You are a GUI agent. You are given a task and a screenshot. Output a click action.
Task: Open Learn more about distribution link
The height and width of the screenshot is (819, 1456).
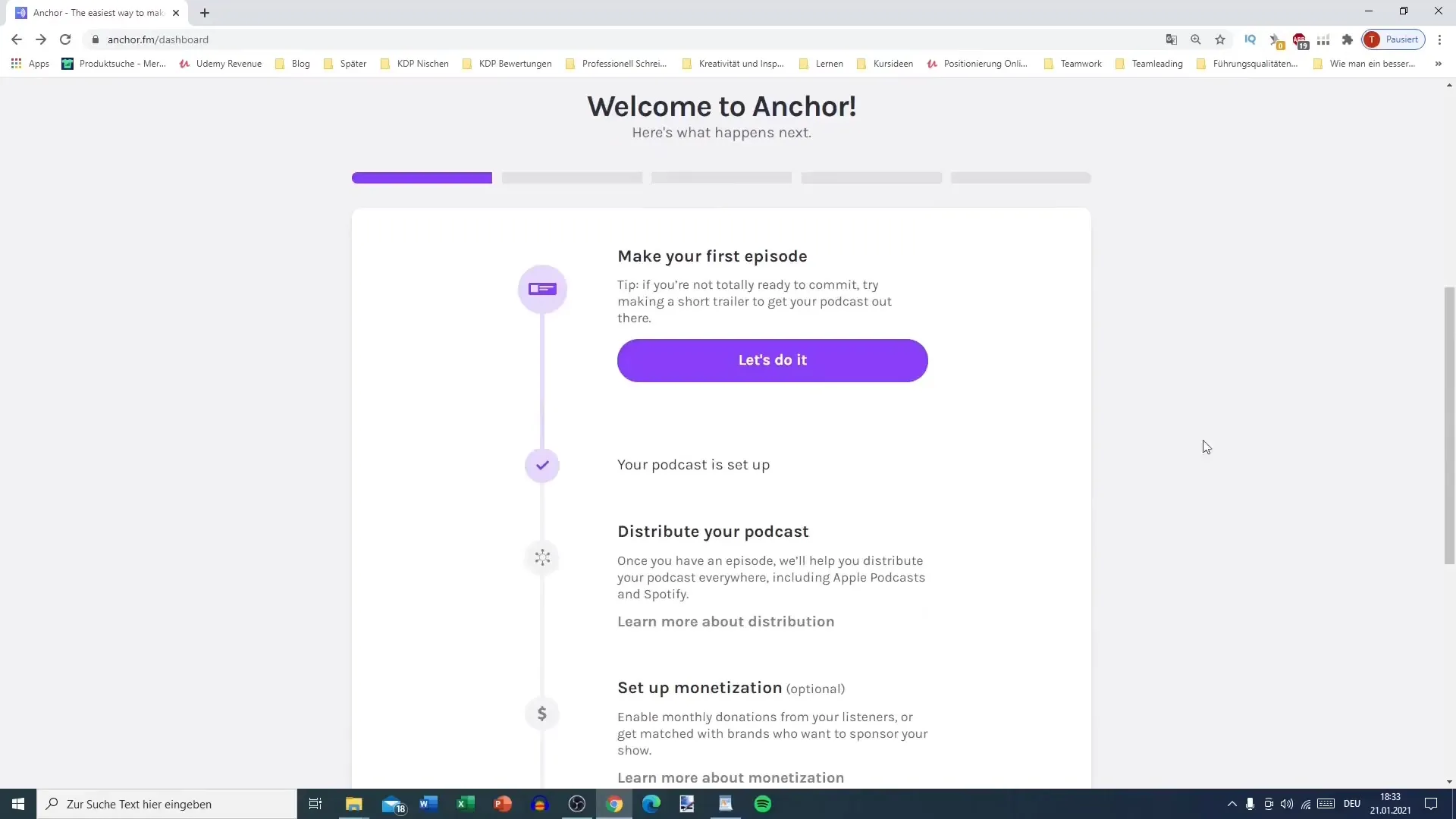(x=726, y=621)
